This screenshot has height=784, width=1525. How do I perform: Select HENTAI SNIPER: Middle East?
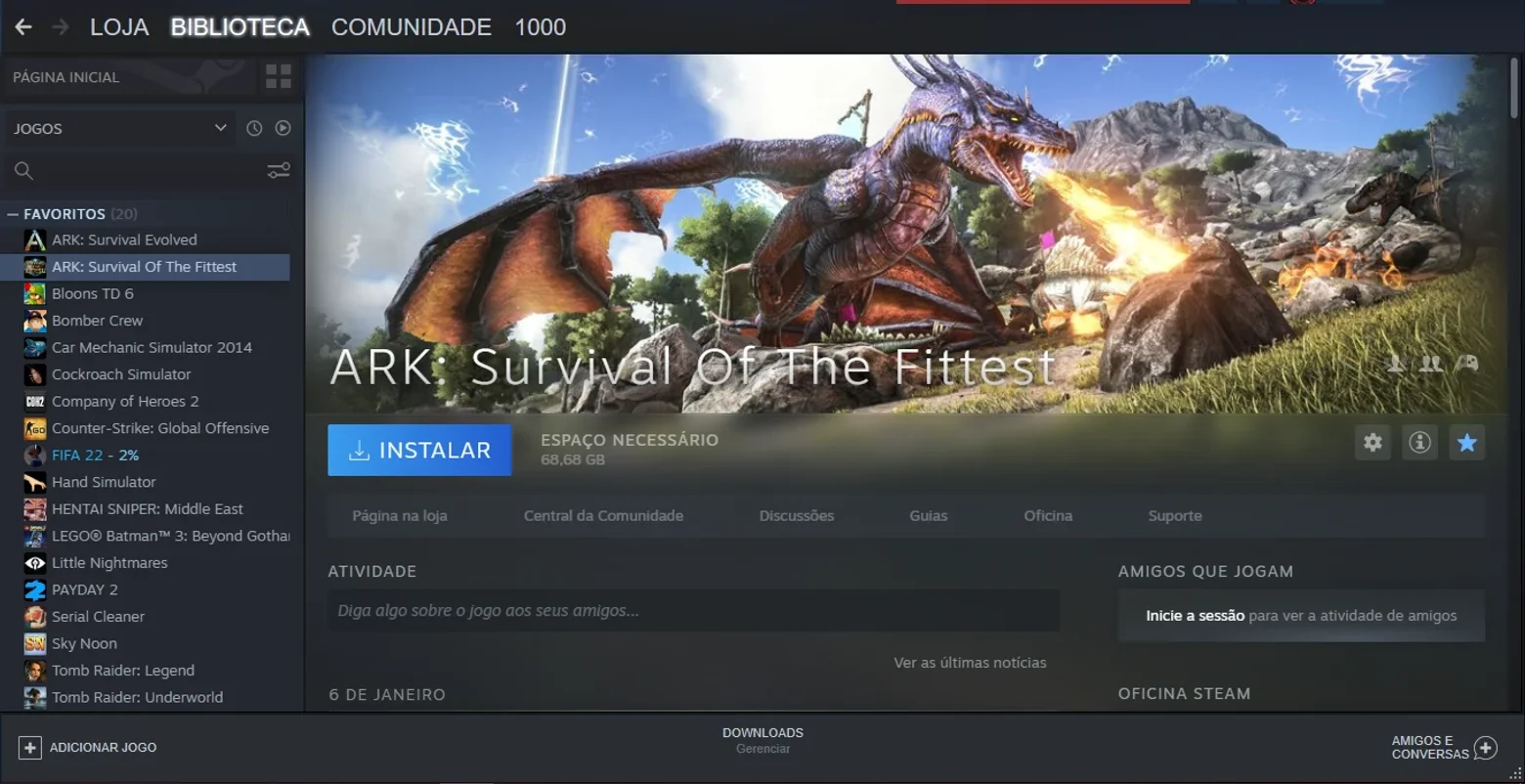point(145,509)
